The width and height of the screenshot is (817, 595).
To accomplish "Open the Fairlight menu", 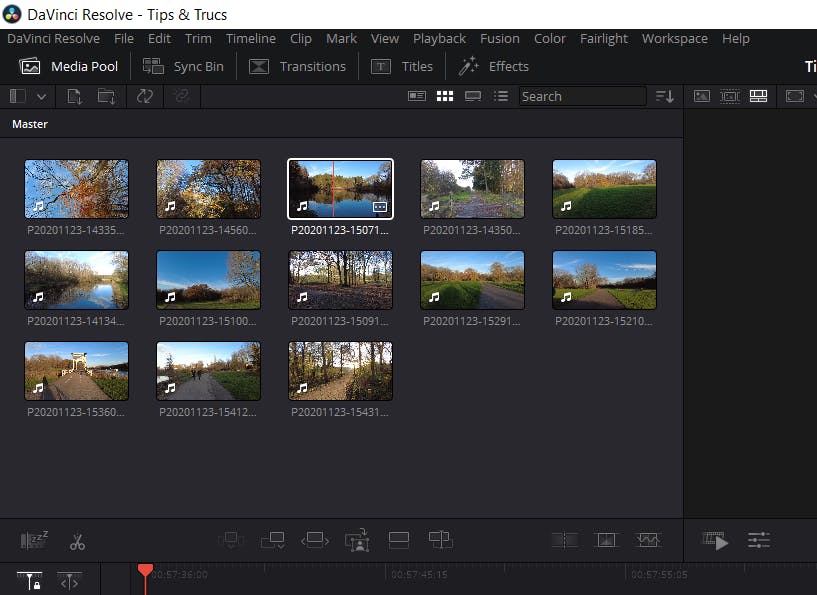I will [x=604, y=38].
